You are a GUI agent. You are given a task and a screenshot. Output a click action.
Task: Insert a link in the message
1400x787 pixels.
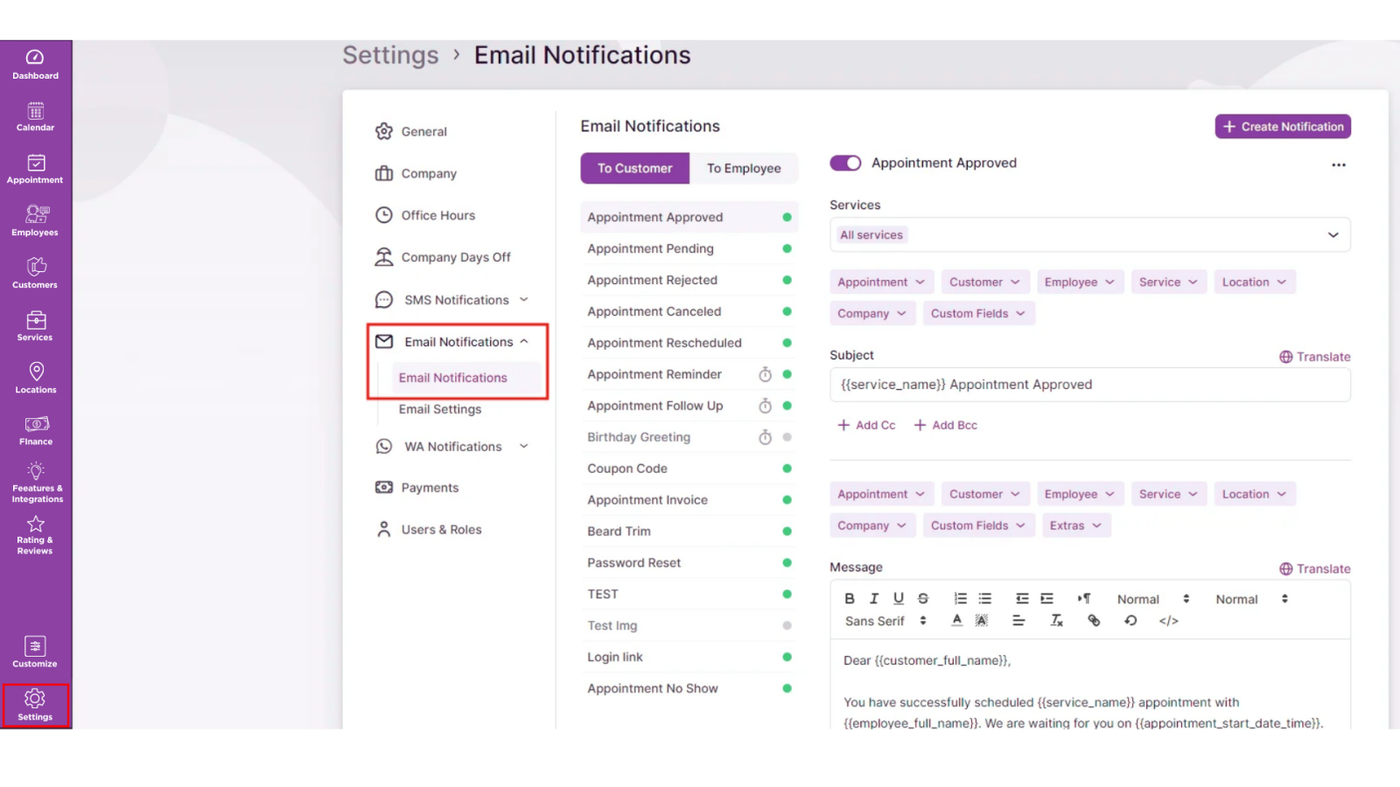pyautogui.click(x=1094, y=621)
